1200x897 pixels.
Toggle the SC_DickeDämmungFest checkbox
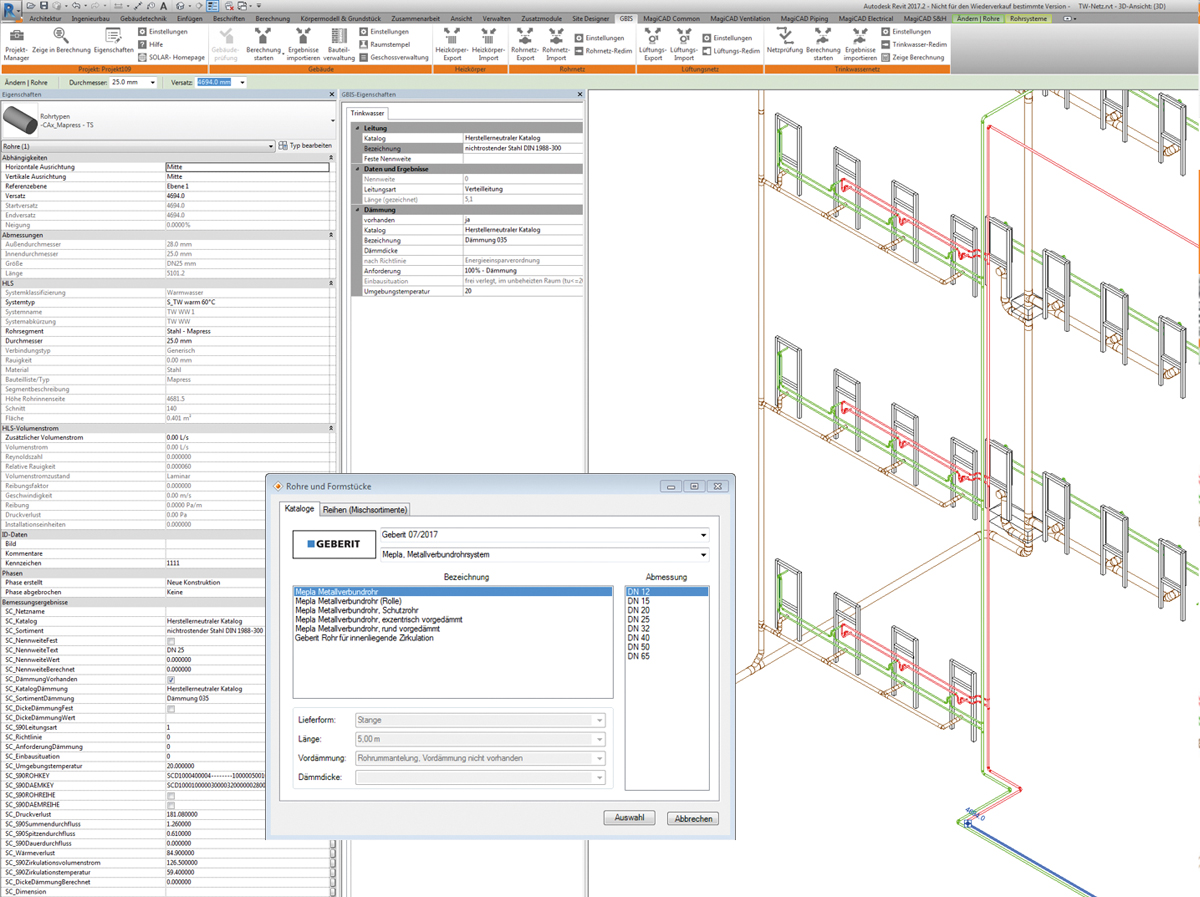point(170,708)
